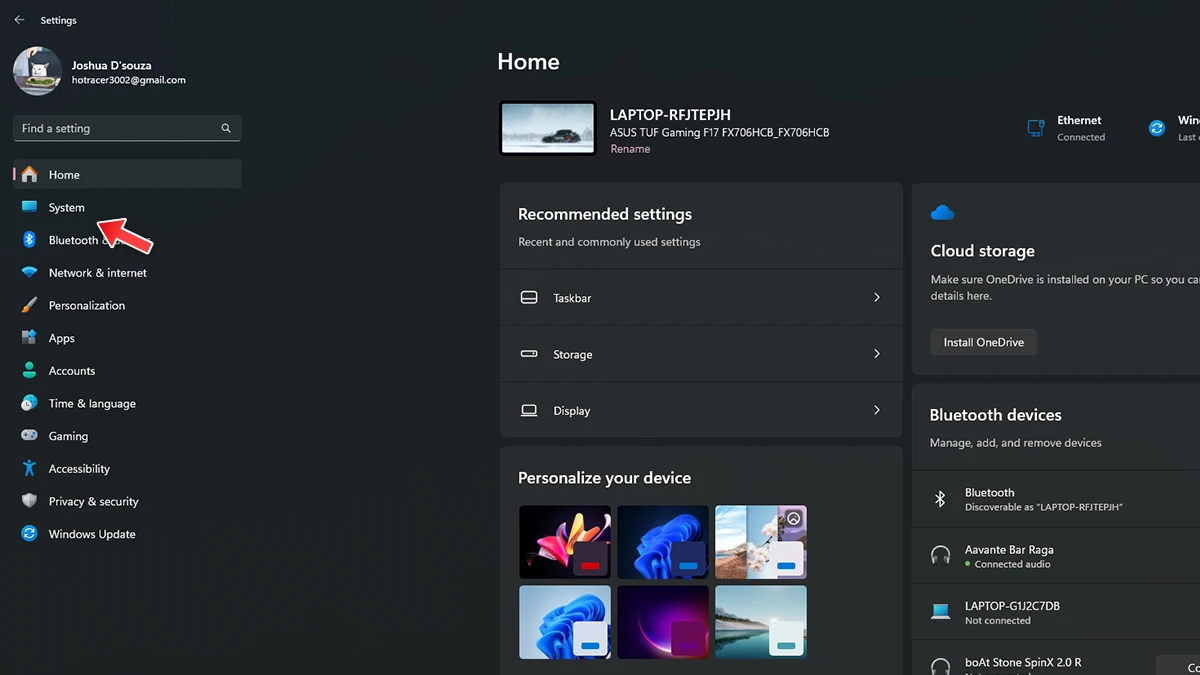Select the light blue Windows bloom theme
Viewport: 1200px width, 675px height.
click(565, 622)
